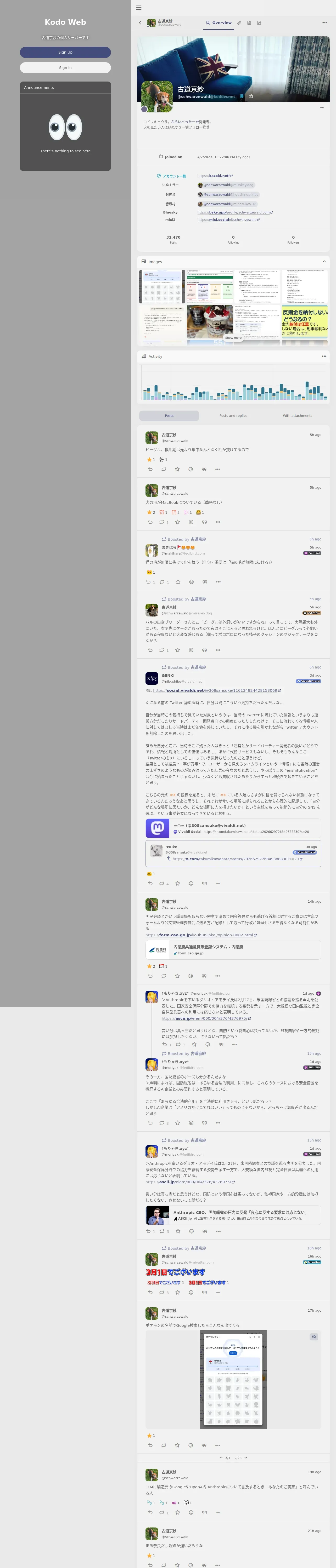This screenshot has height=1568, width=336.
Task: Favorite the ビーグル、換毛期 post with the star
Action: [x=177, y=469]
